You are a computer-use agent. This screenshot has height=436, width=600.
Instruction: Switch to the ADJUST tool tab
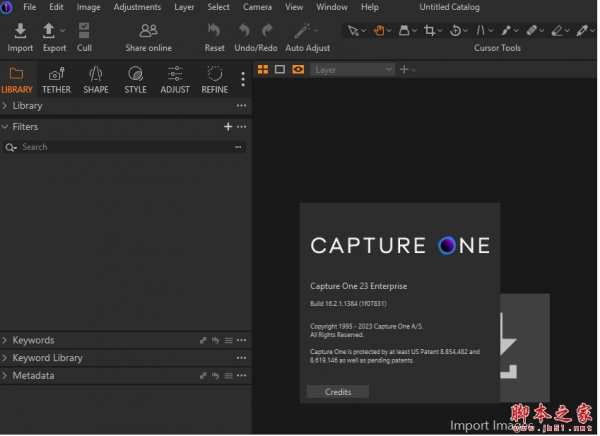175,80
